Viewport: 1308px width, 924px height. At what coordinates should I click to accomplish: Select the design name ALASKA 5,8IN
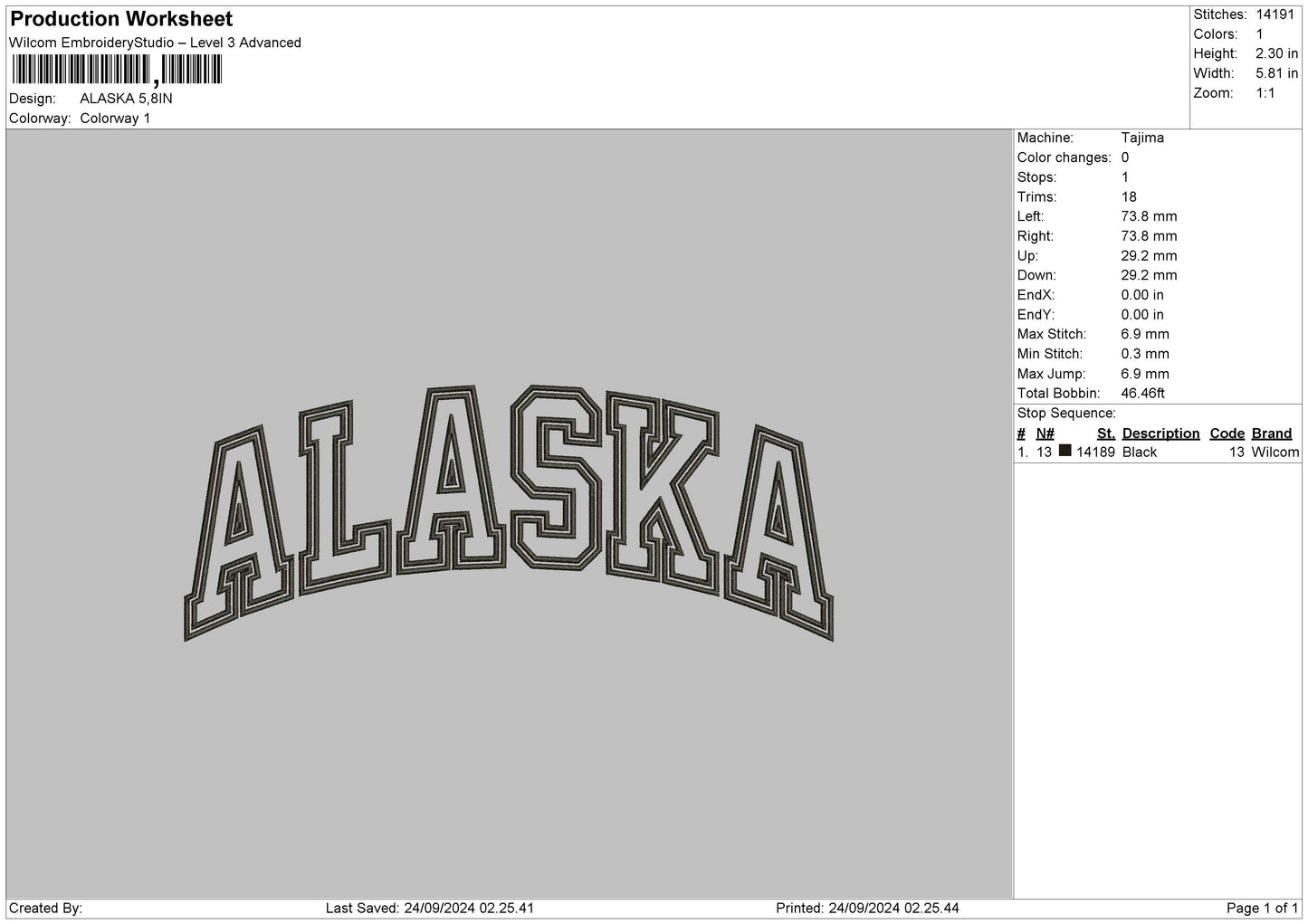(x=126, y=99)
